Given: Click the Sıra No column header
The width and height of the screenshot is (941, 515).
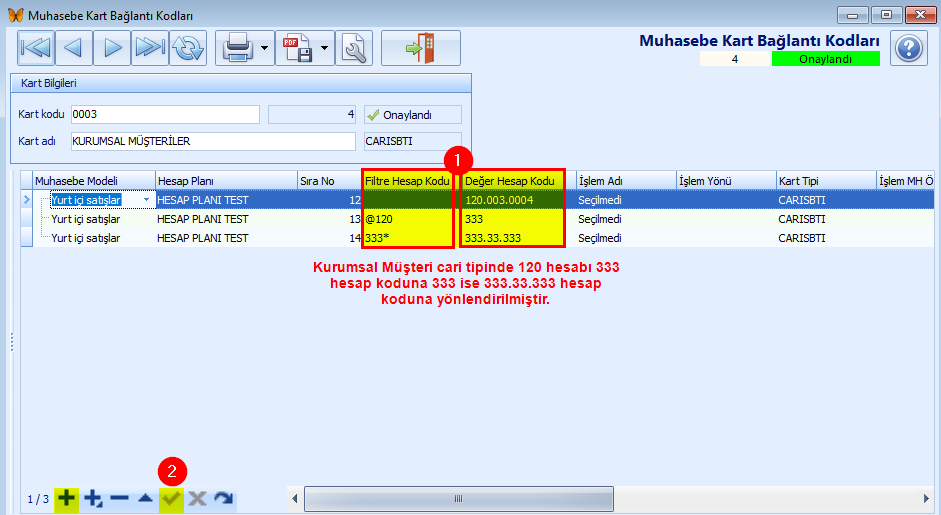Looking at the screenshot, I should pyautogui.click(x=329, y=181).
